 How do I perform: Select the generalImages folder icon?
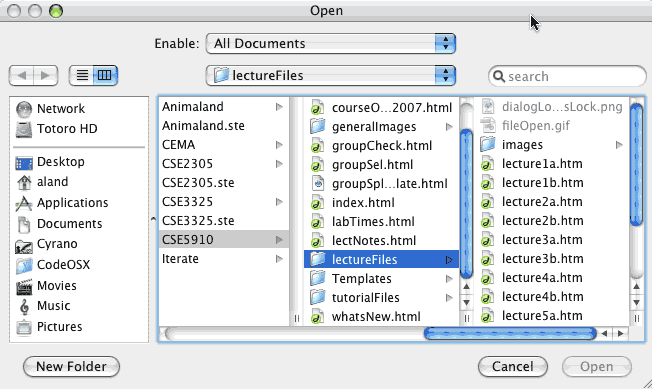point(318,126)
